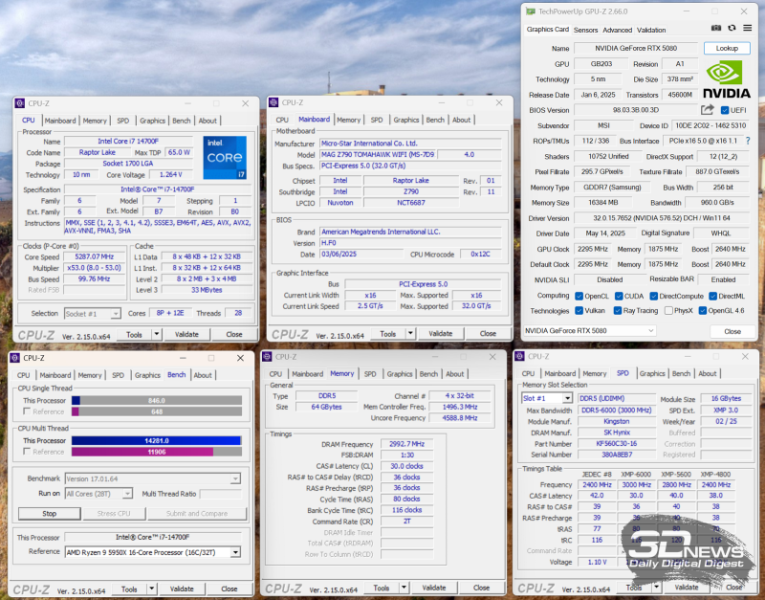Click the NVIDIA logo in GPU-Z
The image size is (765, 600).
727,79
